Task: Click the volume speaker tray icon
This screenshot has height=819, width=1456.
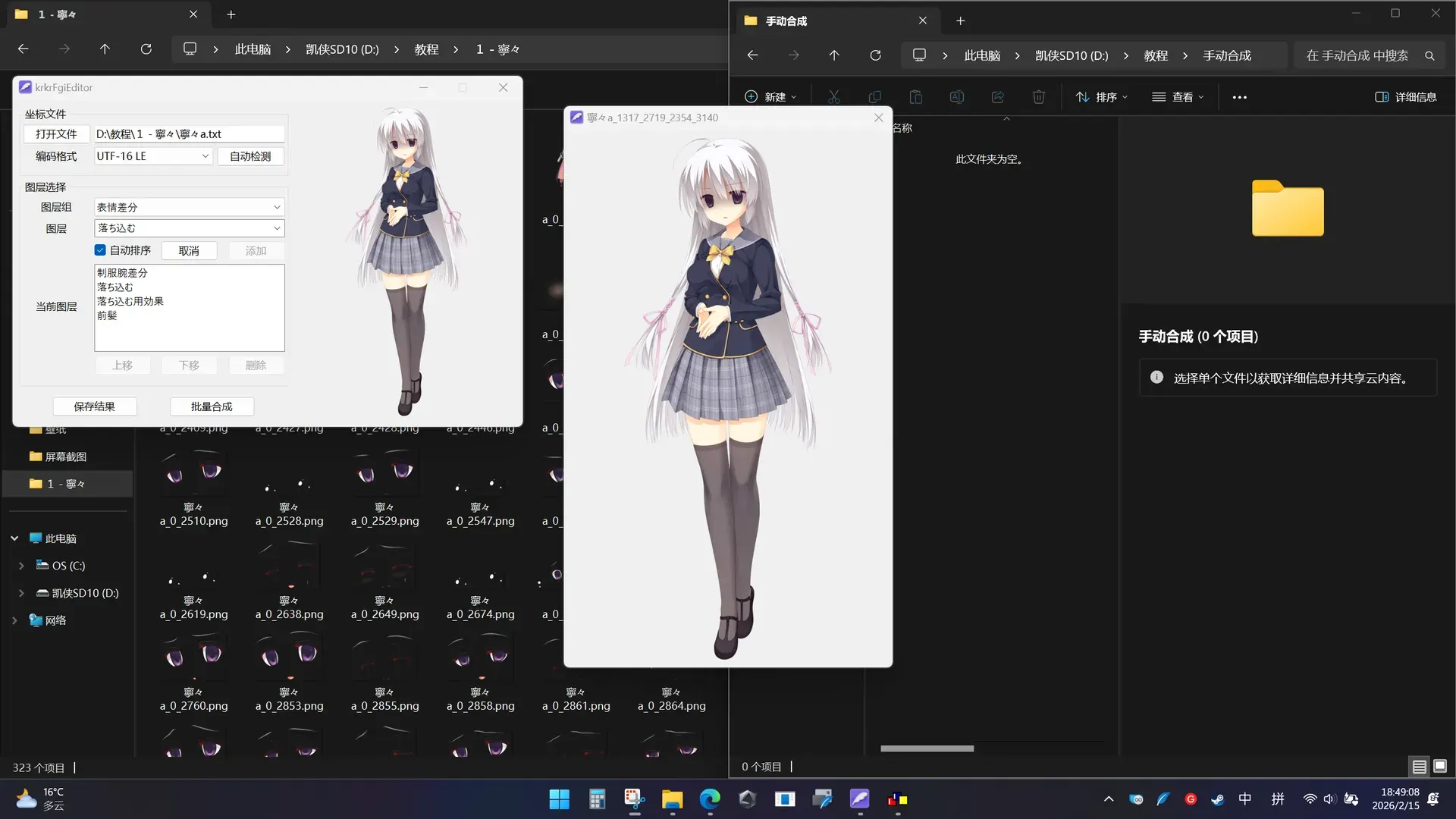Action: pos(1329,799)
